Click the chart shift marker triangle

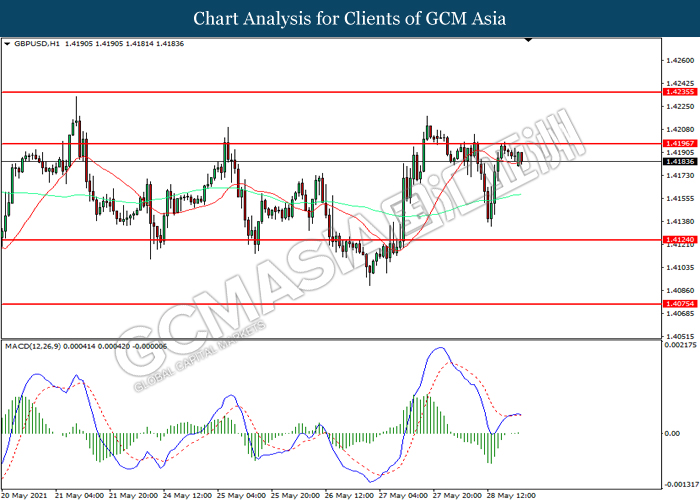pyautogui.click(x=528, y=40)
